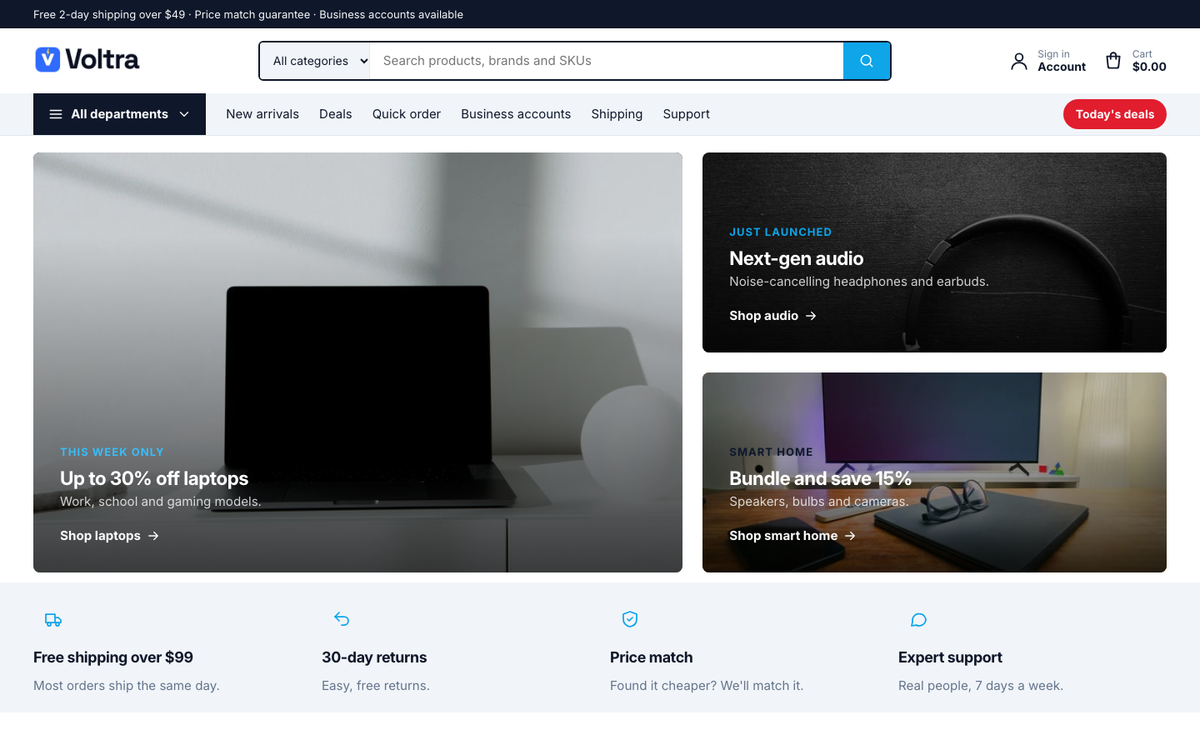Click the Up to 30% off laptops heading
This screenshot has height=750, width=1200.
[x=154, y=478]
